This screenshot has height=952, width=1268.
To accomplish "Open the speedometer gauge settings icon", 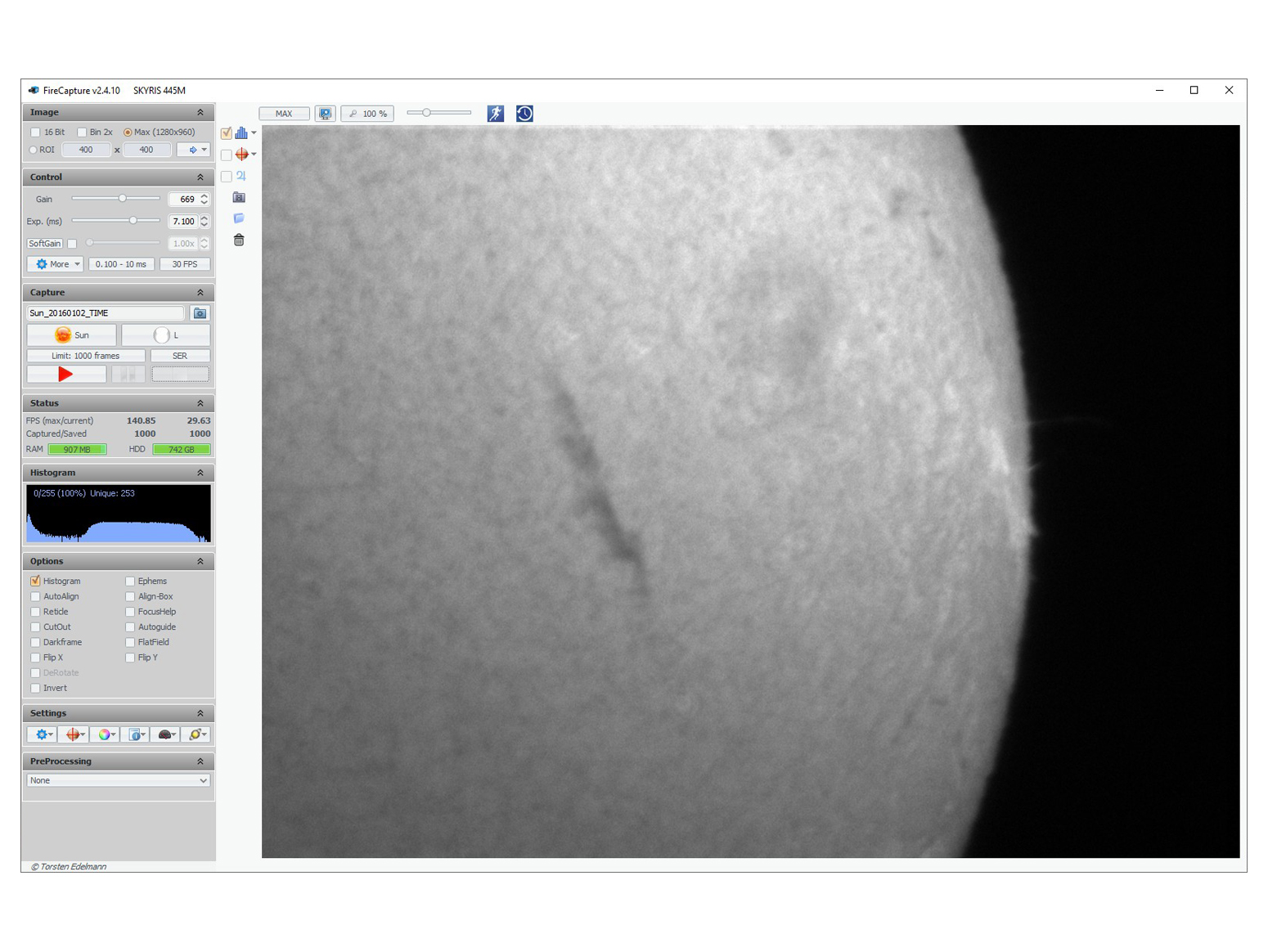I will click(x=166, y=734).
